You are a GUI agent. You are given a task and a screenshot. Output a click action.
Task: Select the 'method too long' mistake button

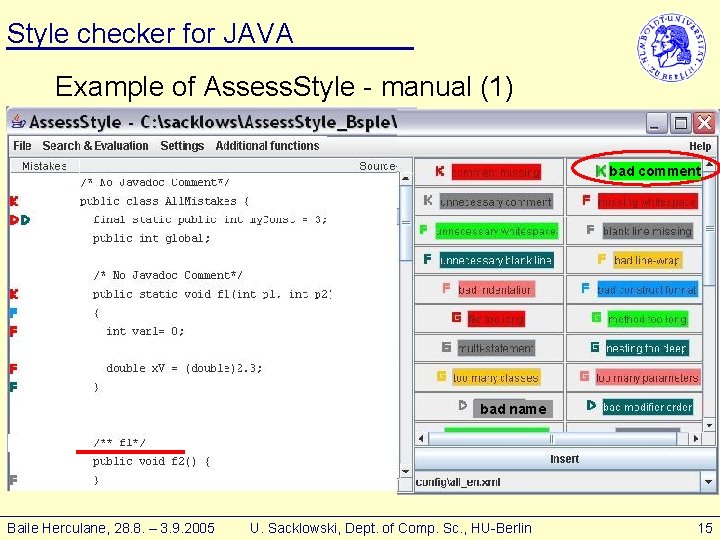635,319
